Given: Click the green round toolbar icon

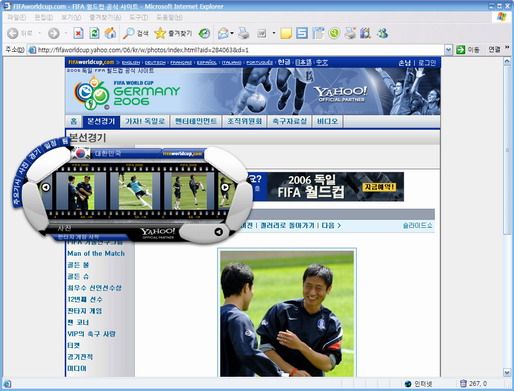Looking at the screenshot, I should tap(334, 33).
